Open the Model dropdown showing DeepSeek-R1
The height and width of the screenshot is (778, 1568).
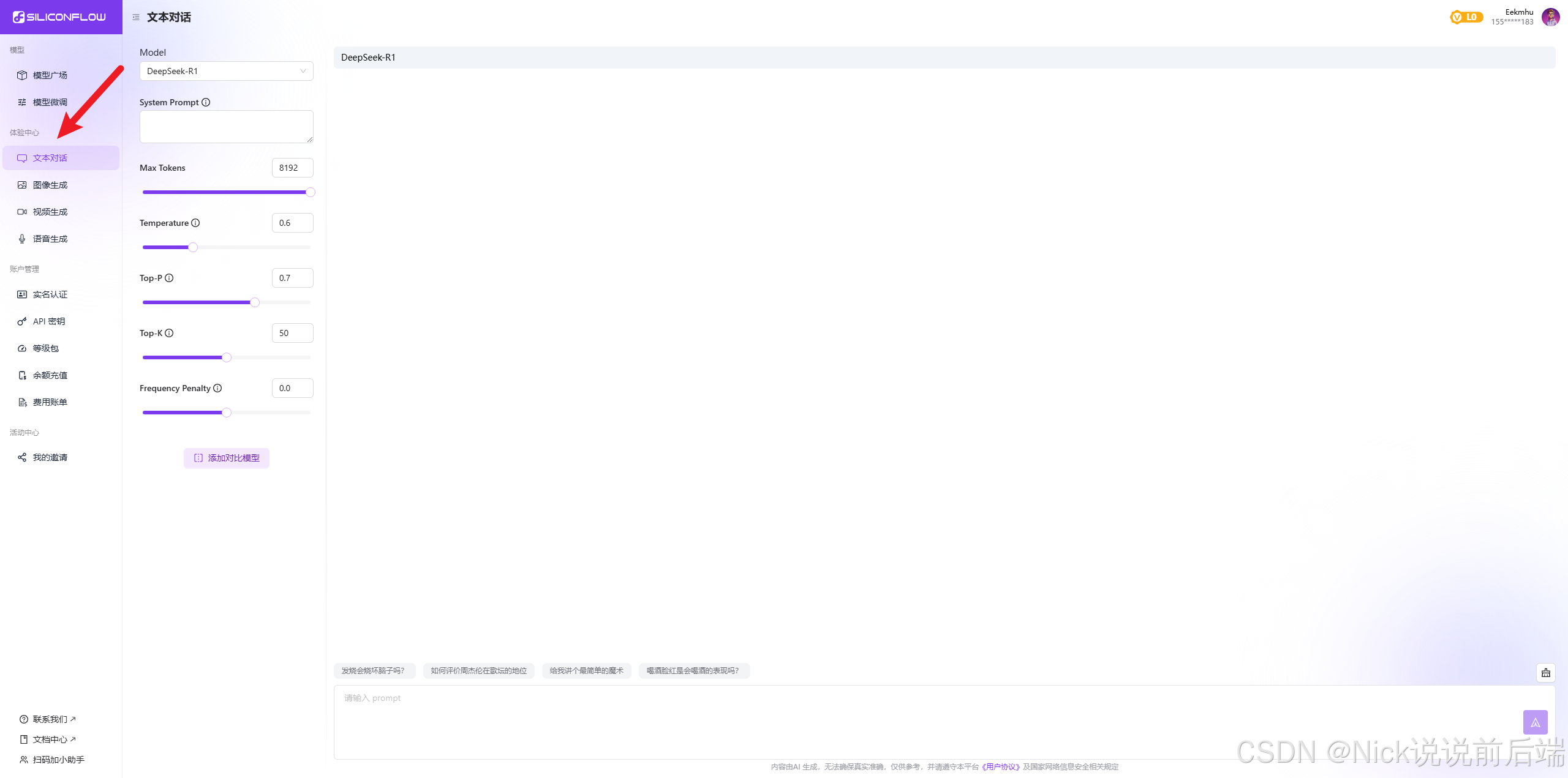click(226, 71)
